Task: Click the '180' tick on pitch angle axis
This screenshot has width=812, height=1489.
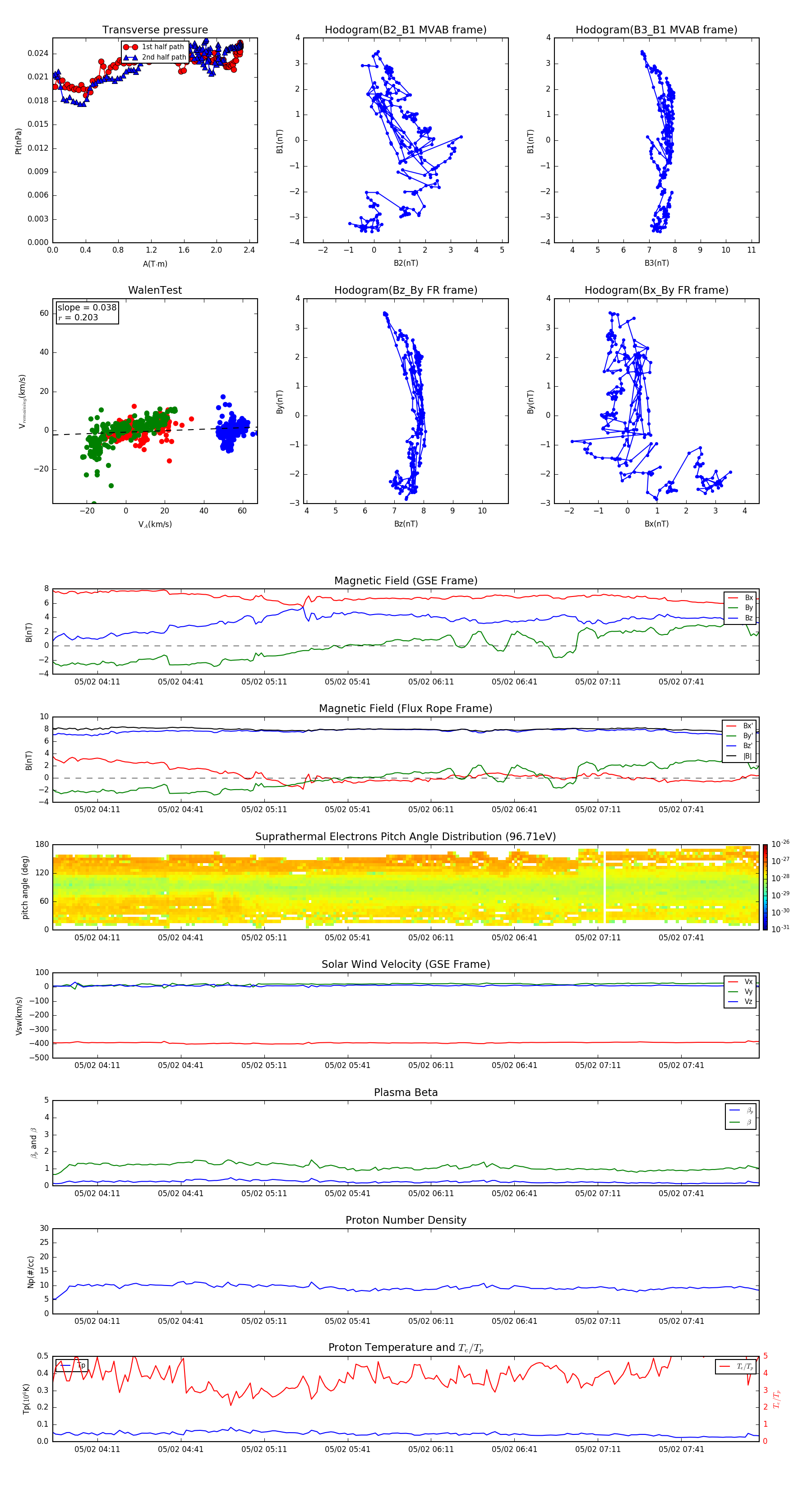Action: 42,845
